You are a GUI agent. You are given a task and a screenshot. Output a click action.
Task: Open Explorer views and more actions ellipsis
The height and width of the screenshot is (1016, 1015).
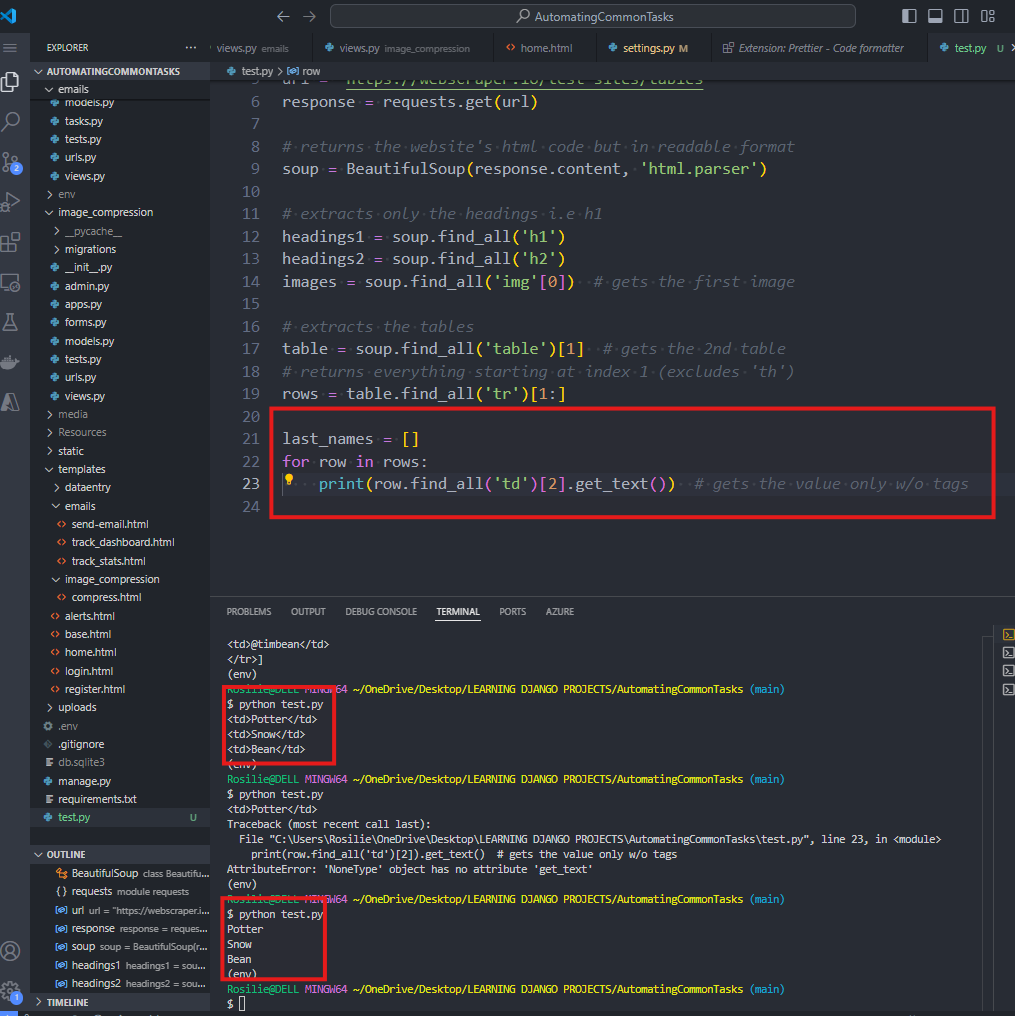tap(191, 47)
